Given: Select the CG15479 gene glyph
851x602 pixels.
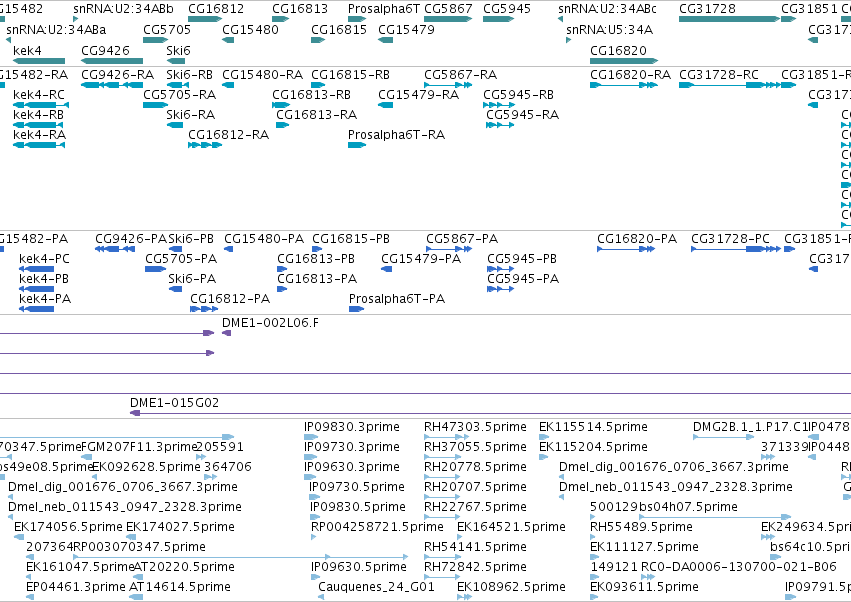Looking at the screenshot, I should click(x=385, y=40).
